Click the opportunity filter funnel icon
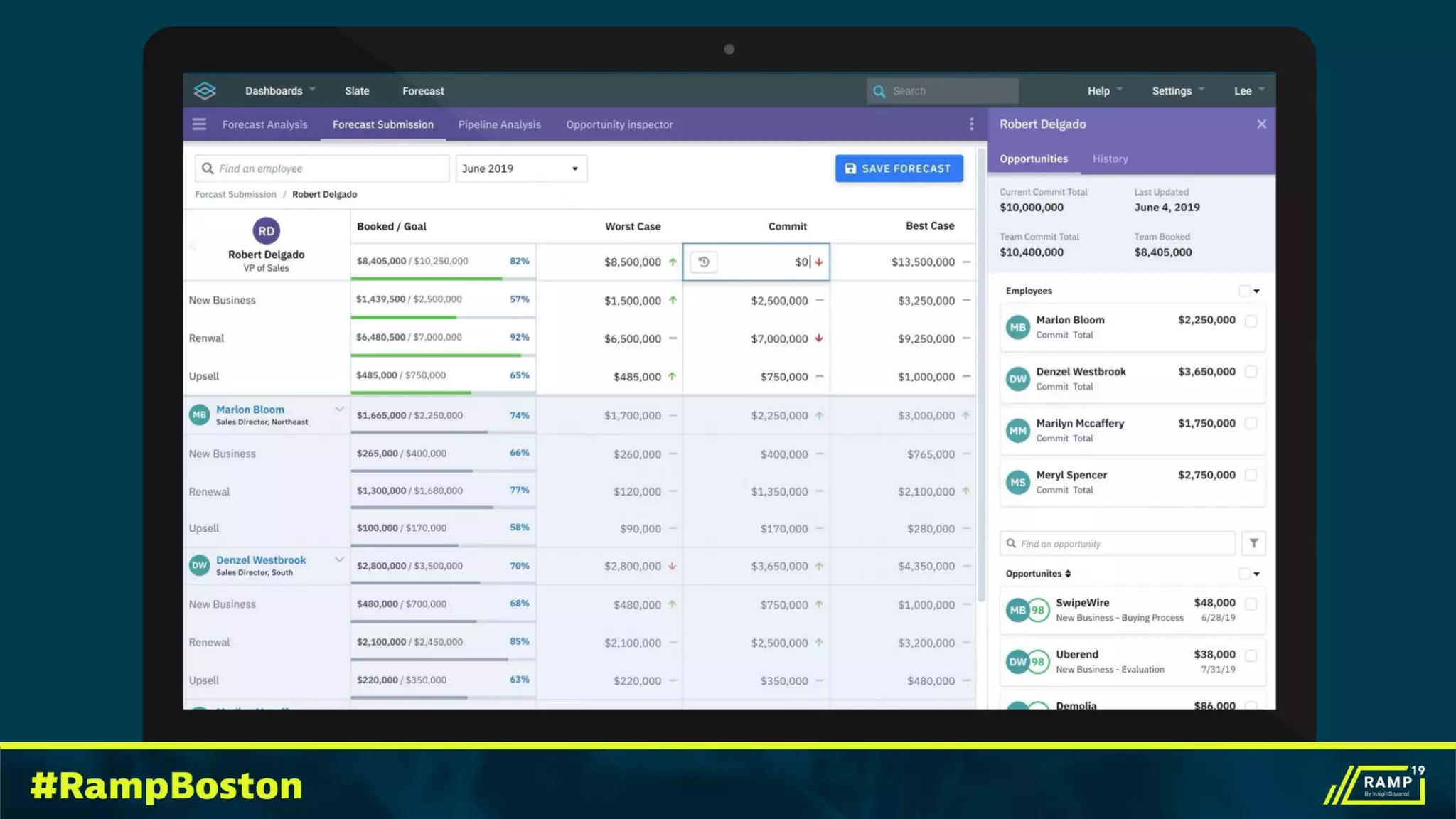The height and width of the screenshot is (819, 1456). [x=1253, y=543]
